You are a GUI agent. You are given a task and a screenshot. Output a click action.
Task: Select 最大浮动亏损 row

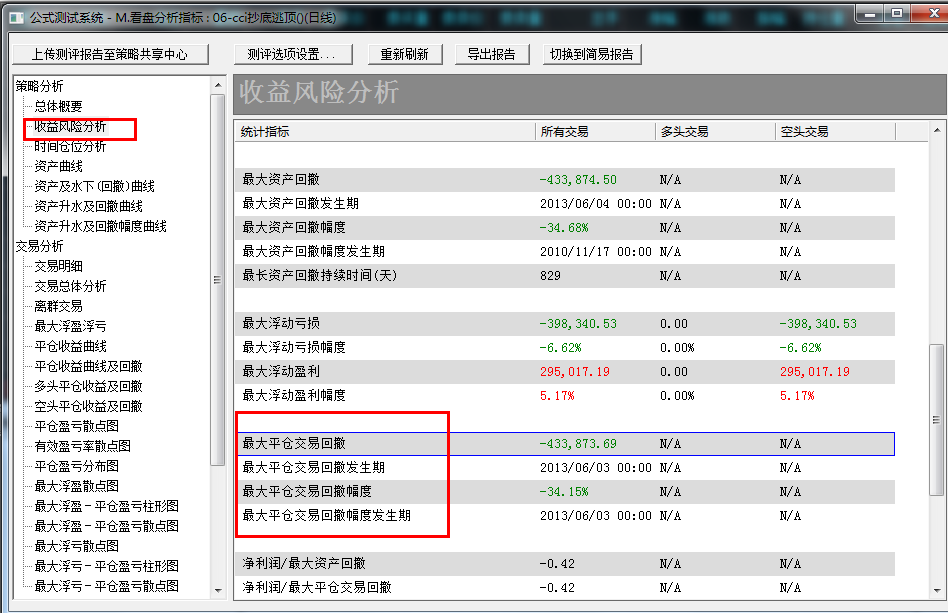565,323
